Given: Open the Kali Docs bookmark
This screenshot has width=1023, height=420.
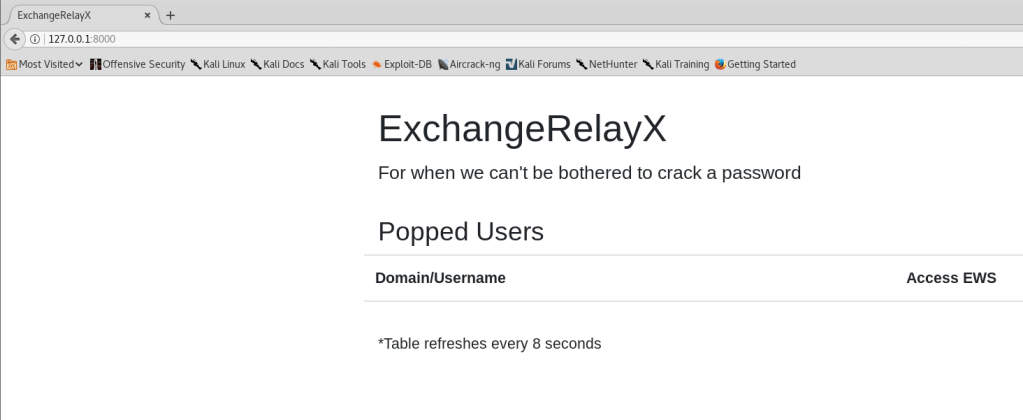Looking at the screenshot, I should (277, 64).
